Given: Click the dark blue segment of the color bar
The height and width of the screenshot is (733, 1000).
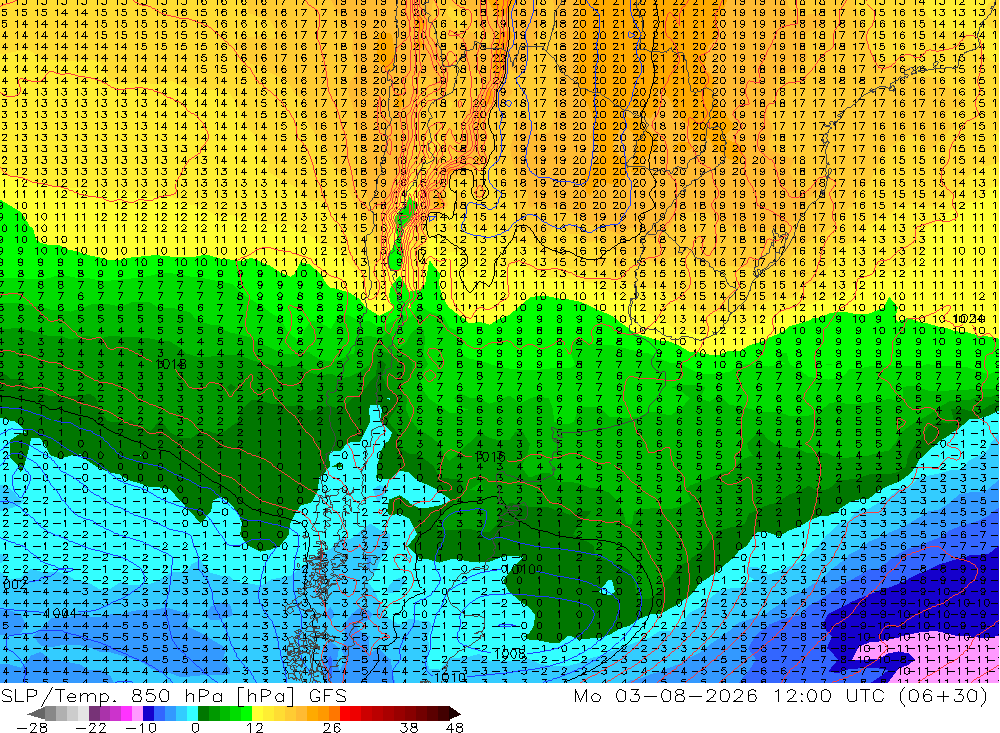Looking at the screenshot, I should pyautogui.click(x=148, y=713).
